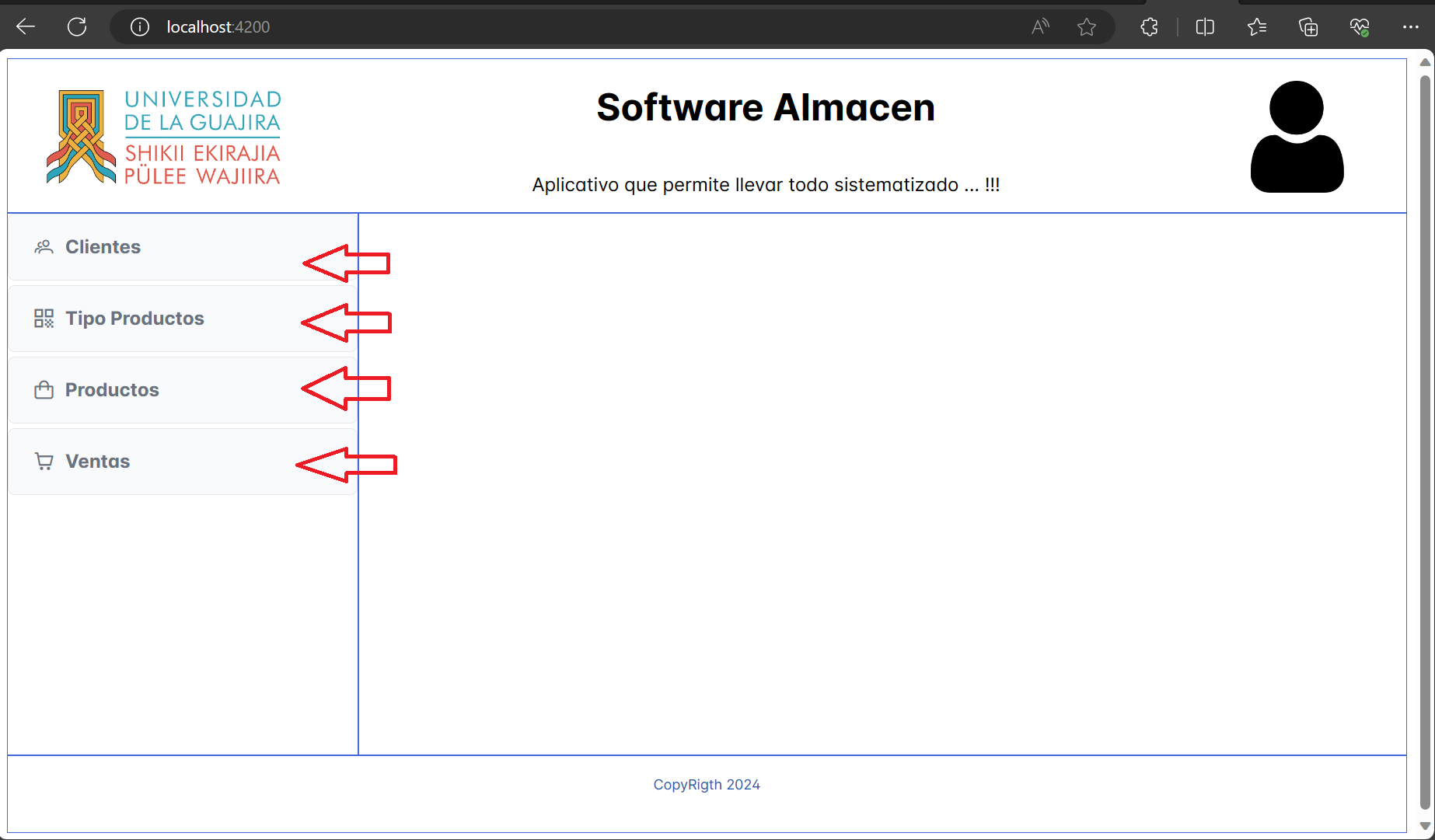The height and width of the screenshot is (840, 1435).
Task: Click the Tipo Productos grid icon
Action: 44,319
